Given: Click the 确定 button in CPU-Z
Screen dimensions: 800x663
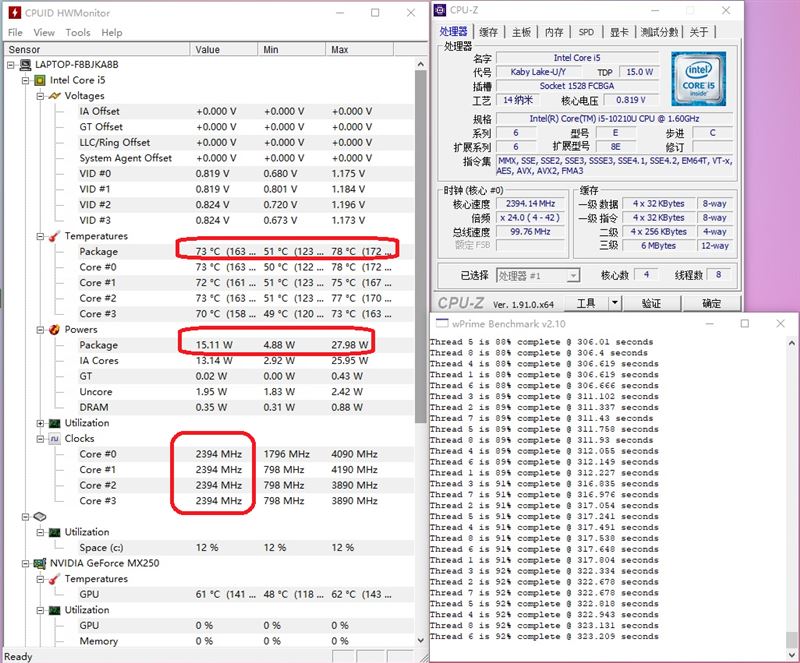Looking at the screenshot, I should tap(711, 303).
